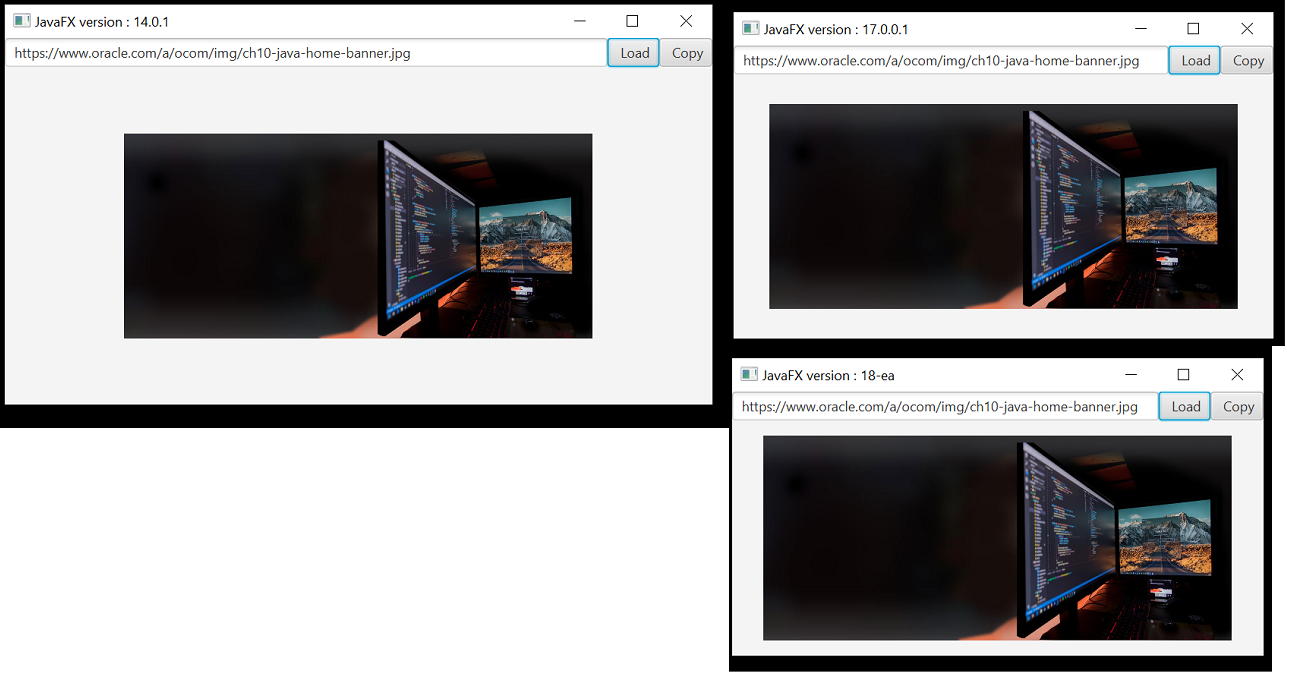
Task: Hit Load in the JavaFX 18-ea window
Action: tap(1185, 406)
